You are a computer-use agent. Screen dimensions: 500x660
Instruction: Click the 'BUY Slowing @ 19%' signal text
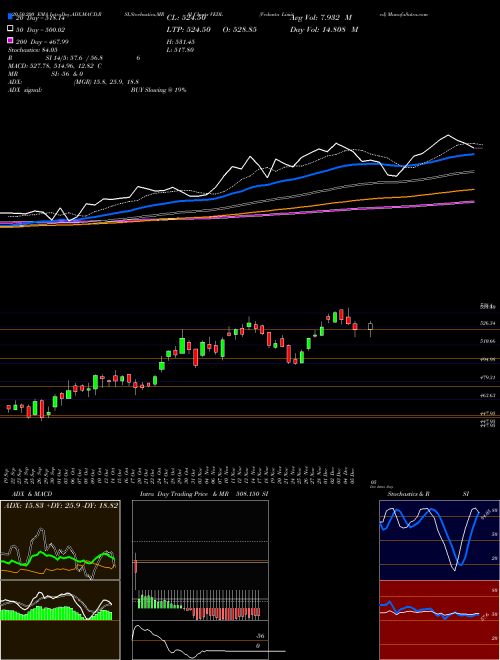click(158, 90)
